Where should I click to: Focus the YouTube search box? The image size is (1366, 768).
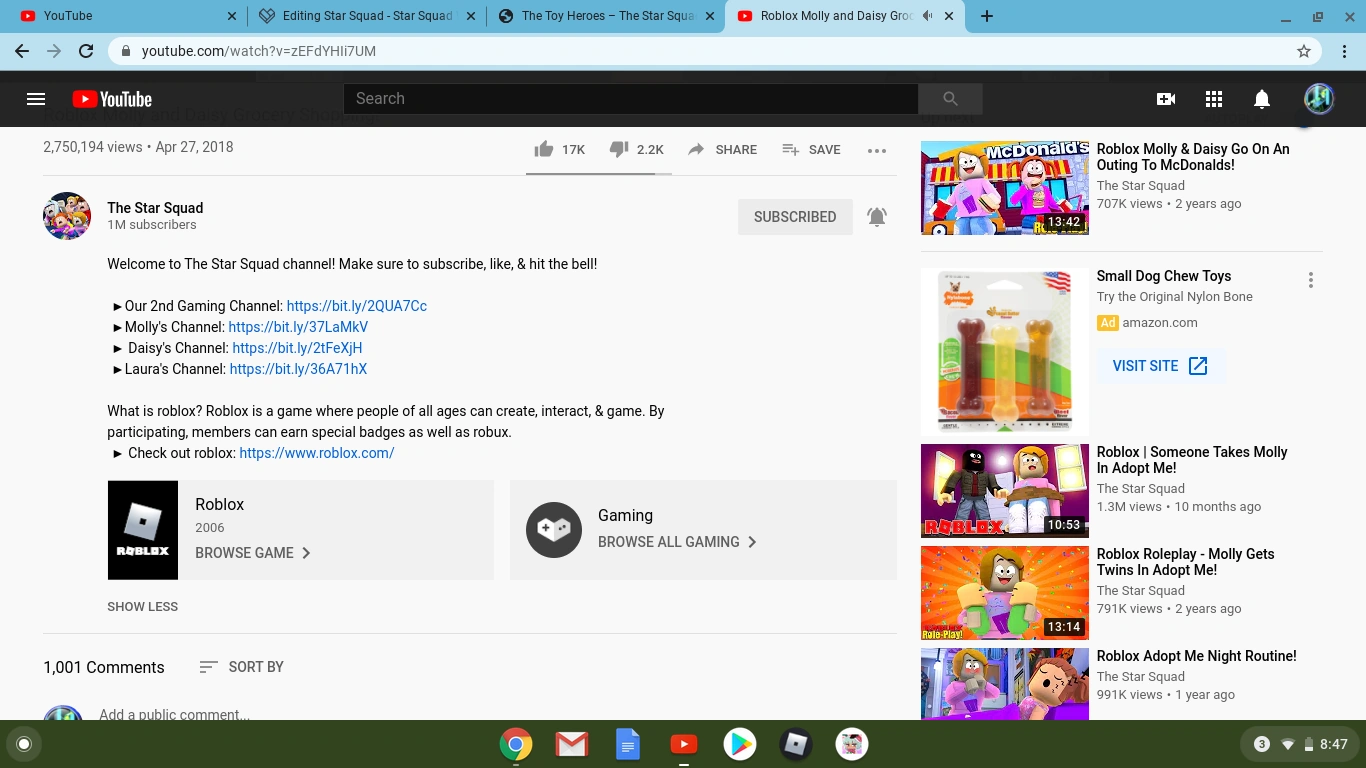[x=631, y=99]
